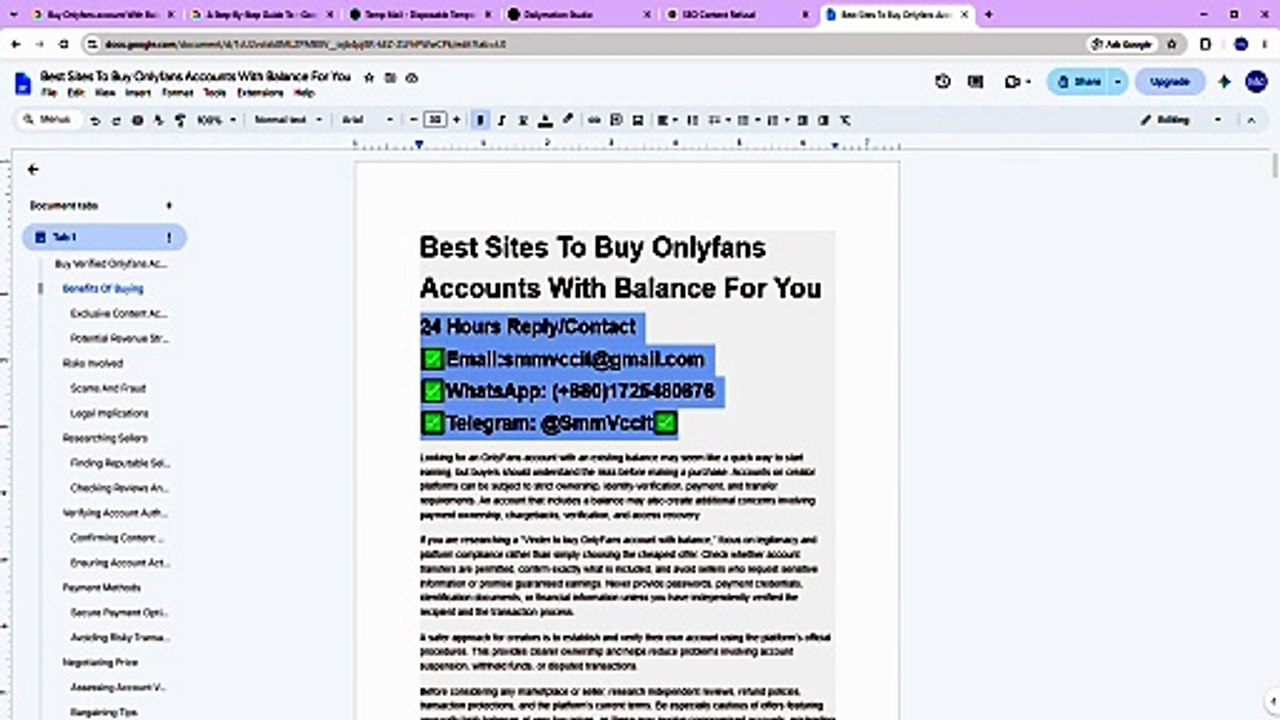The width and height of the screenshot is (1280, 720).
Task: Open the Edit menu
Action: pos(76,93)
